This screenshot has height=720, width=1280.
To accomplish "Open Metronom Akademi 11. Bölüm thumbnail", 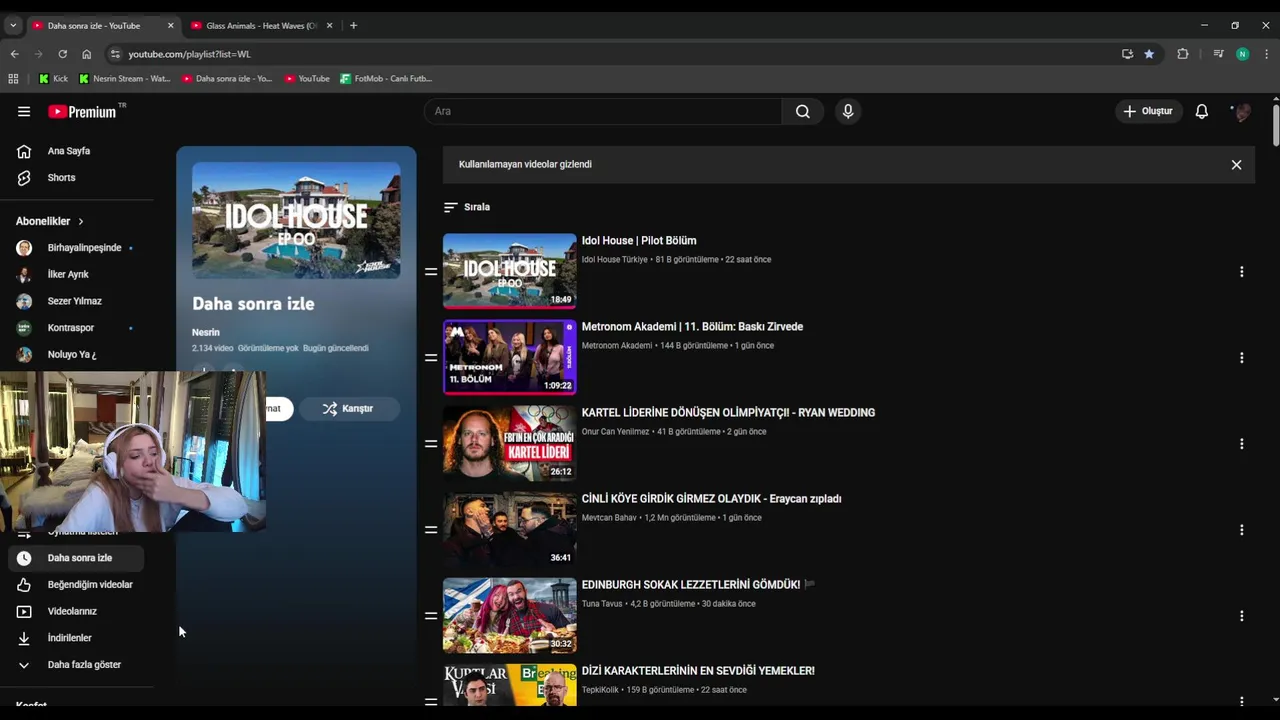I will coord(510,357).
